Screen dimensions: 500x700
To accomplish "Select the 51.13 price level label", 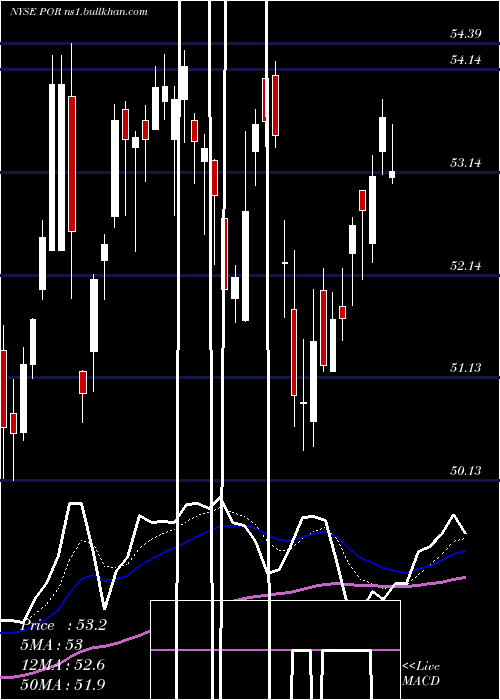I will (466, 367).
